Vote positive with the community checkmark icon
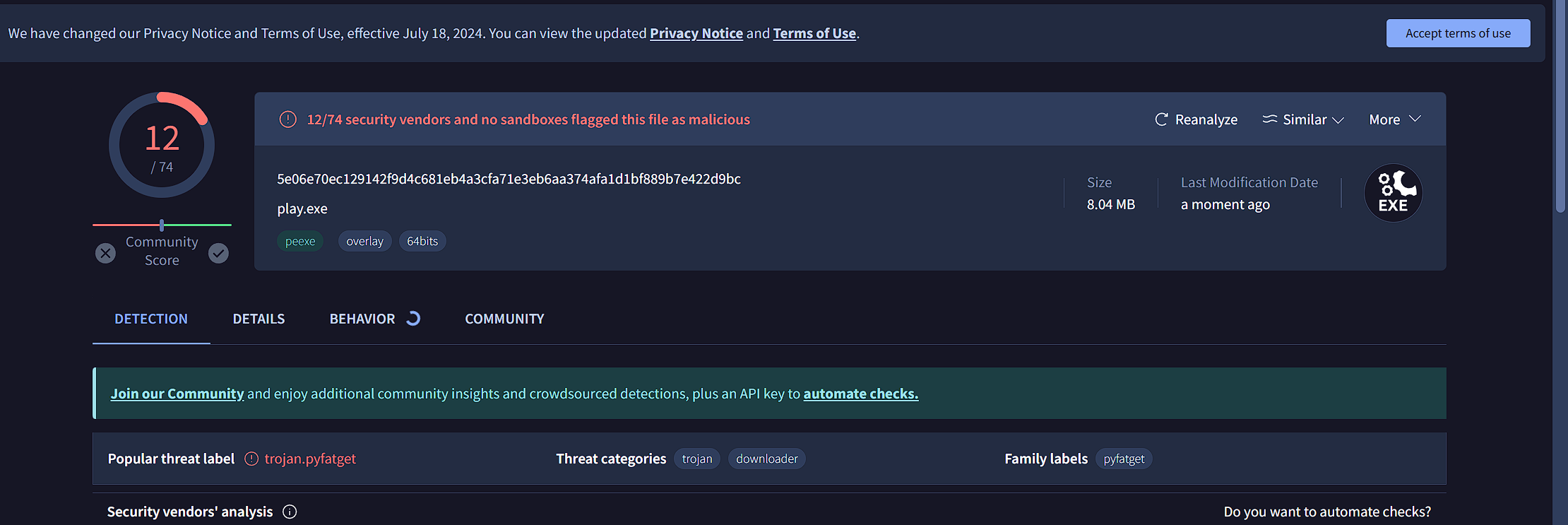1568x525 pixels. coord(218,253)
